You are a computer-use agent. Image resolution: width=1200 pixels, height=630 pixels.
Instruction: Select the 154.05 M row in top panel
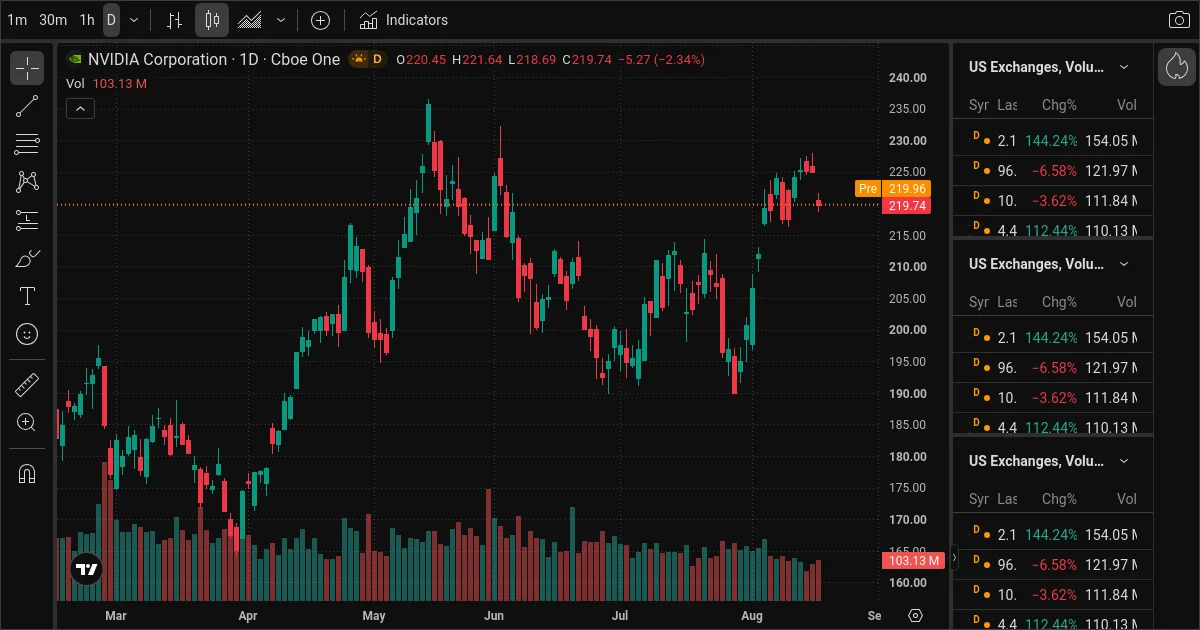pyautogui.click(x=1053, y=141)
